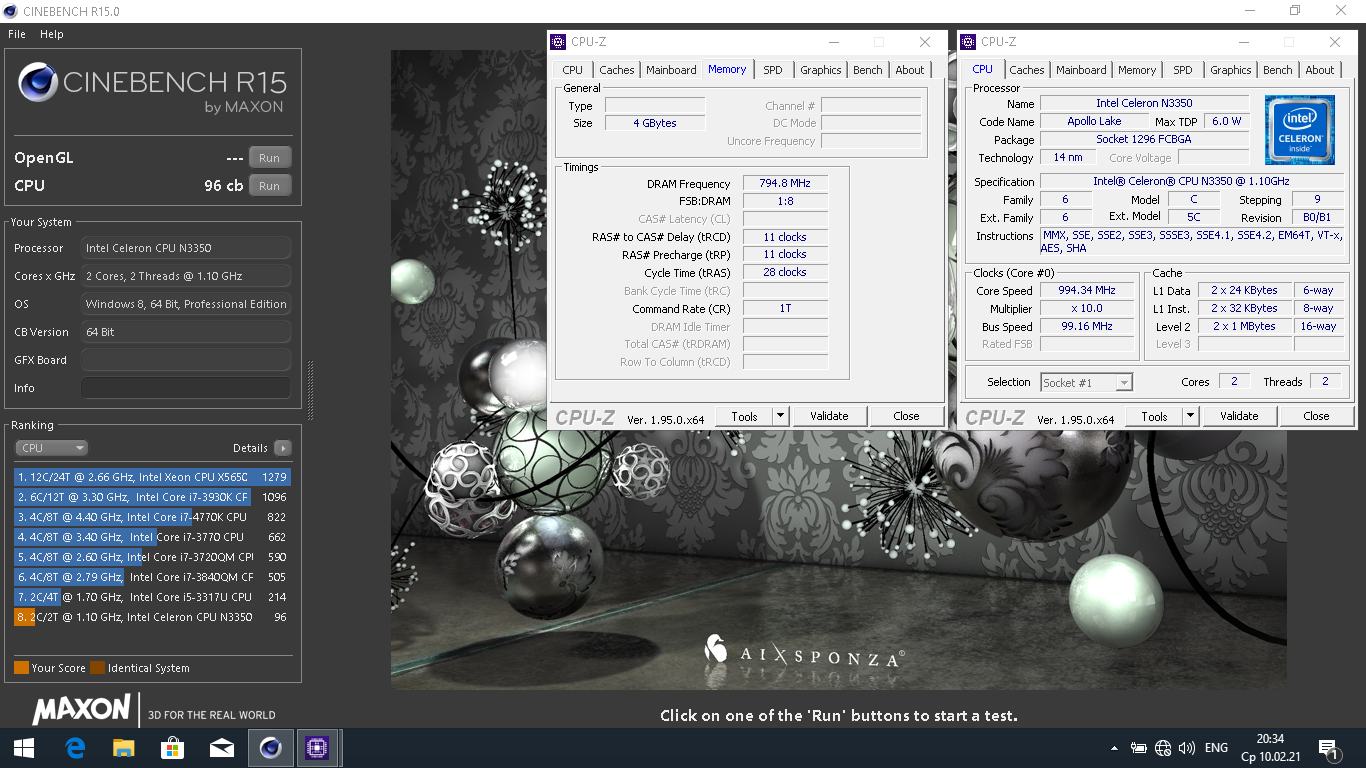Viewport: 1366px width, 768px height.
Task: Open ranking CPU dropdown
Action: coord(51,448)
